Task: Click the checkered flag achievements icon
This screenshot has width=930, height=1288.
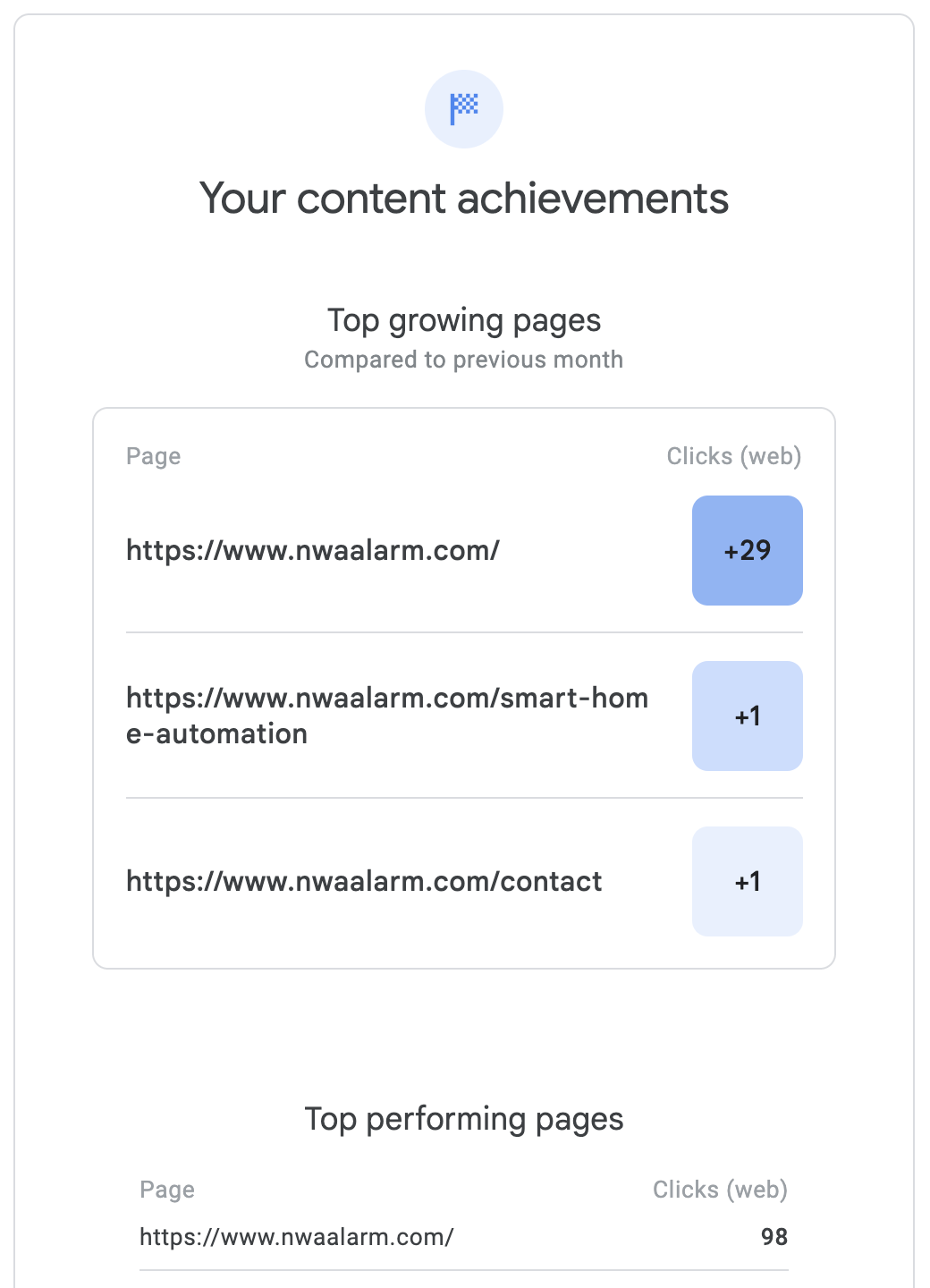Action: 464,109
